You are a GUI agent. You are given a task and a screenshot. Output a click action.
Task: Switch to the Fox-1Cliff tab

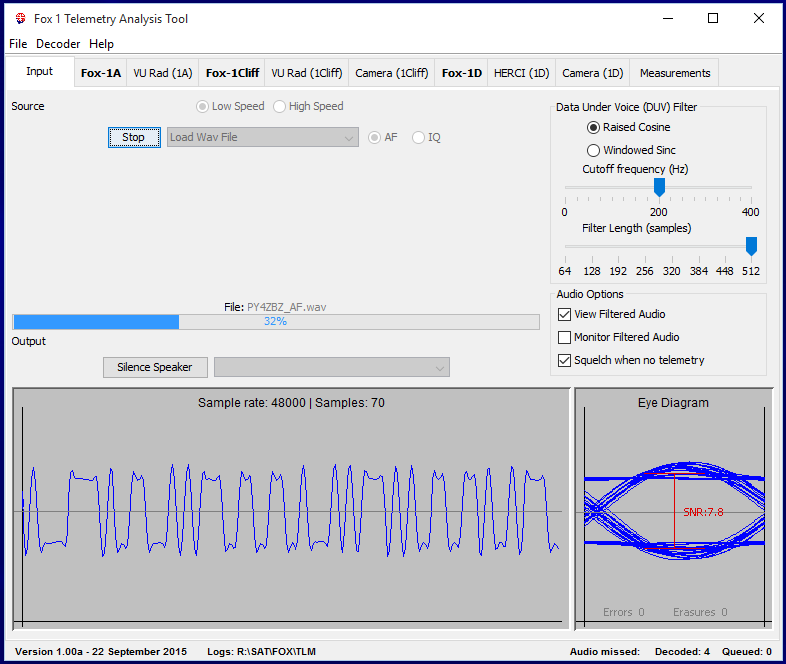pyautogui.click(x=232, y=73)
